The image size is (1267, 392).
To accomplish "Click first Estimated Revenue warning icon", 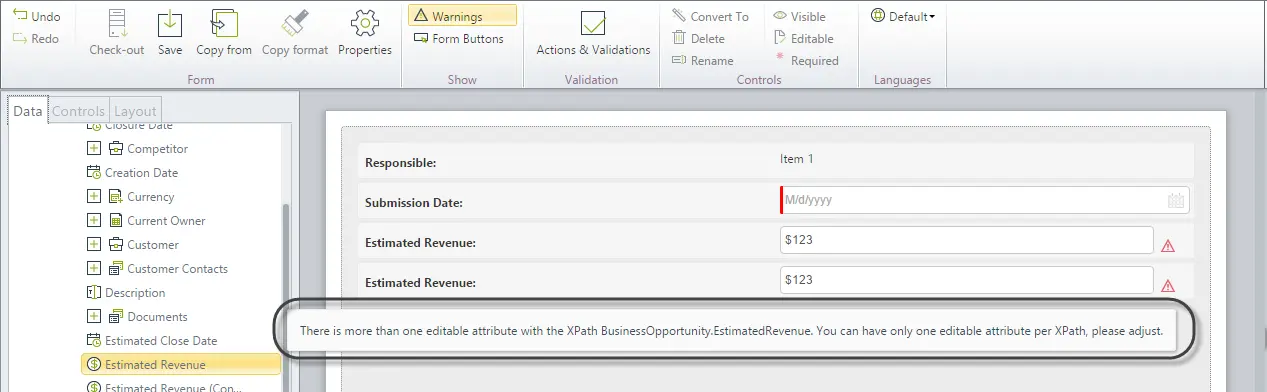I will 1167,245.
